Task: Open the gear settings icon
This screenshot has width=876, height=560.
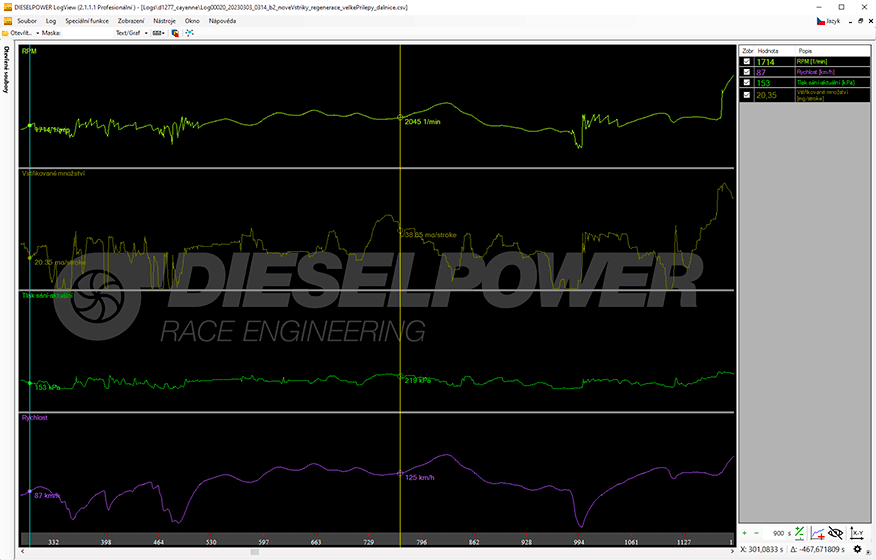Action: (x=857, y=549)
